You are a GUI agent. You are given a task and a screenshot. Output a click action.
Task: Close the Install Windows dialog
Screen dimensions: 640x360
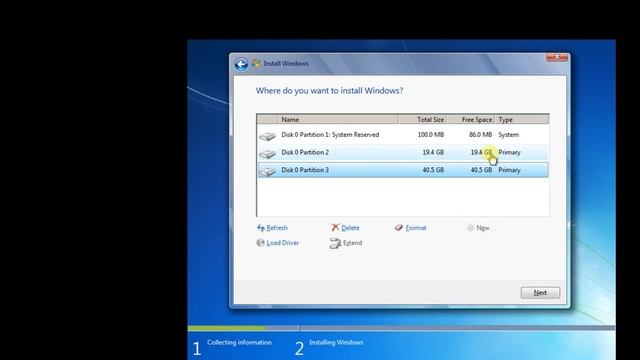[557, 58]
